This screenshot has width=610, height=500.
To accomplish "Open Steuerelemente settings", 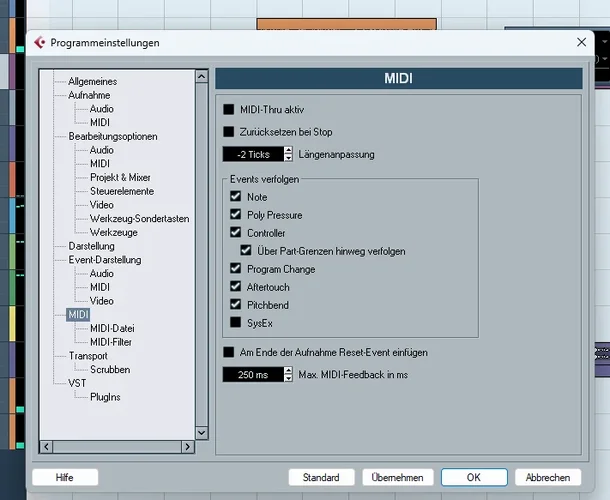I will 122,191.
